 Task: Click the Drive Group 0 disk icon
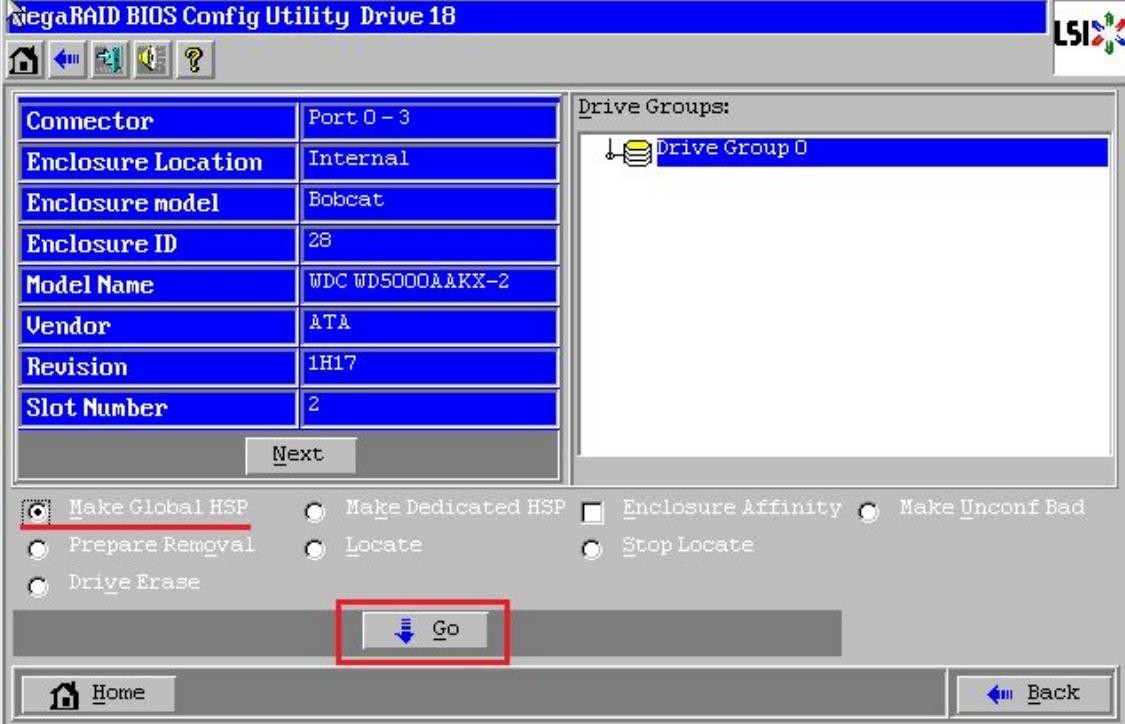point(637,152)
